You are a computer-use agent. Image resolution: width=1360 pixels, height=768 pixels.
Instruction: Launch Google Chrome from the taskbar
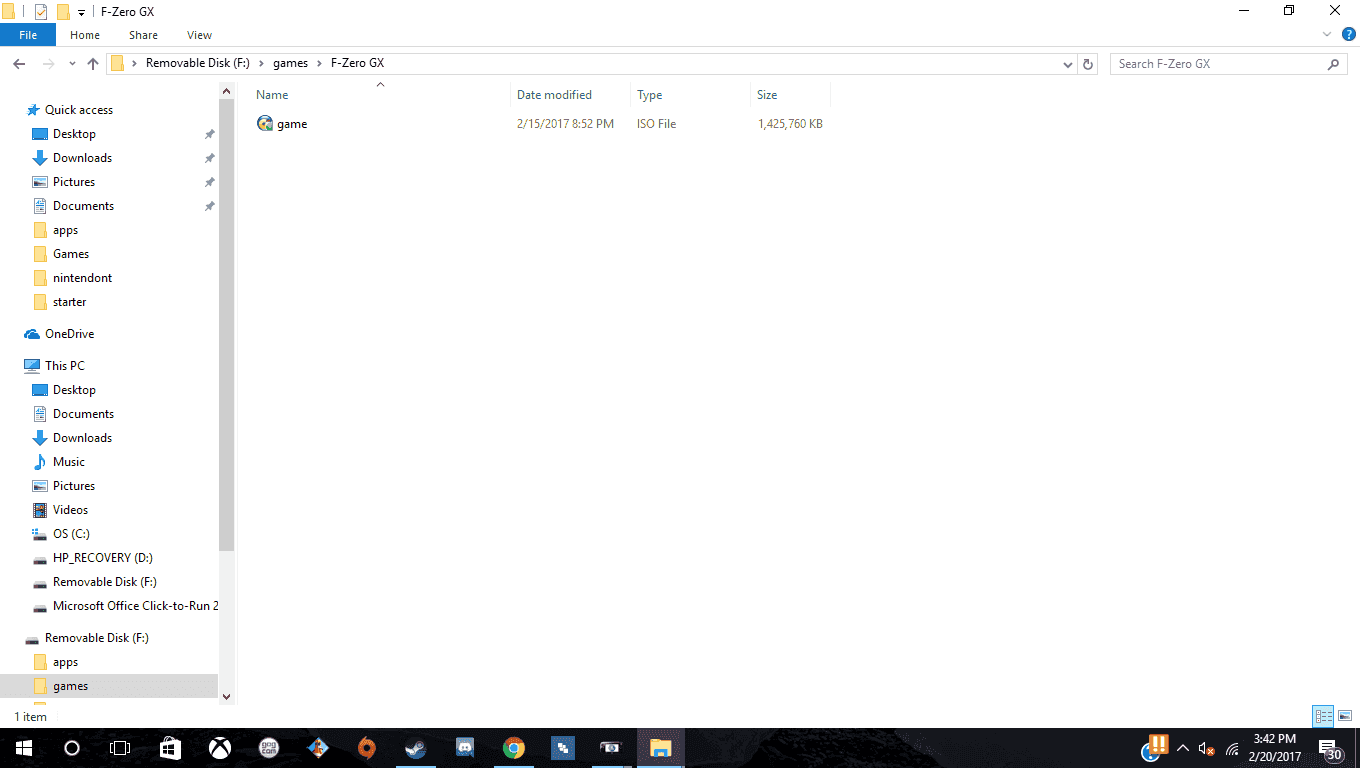pyautogui.click(x=514, y=748)
